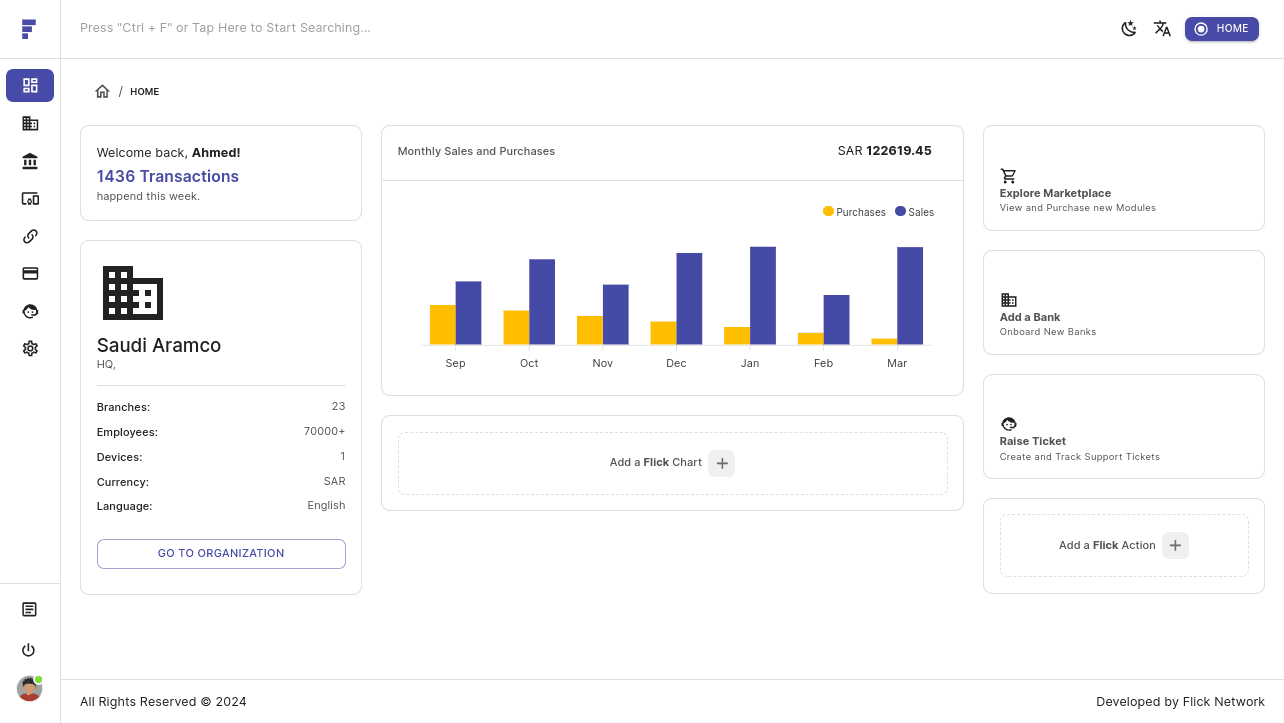This screenshot has width=1284, height=723.
Task: Open the Add a Bank card
Action: click(x=1124, y=302)
